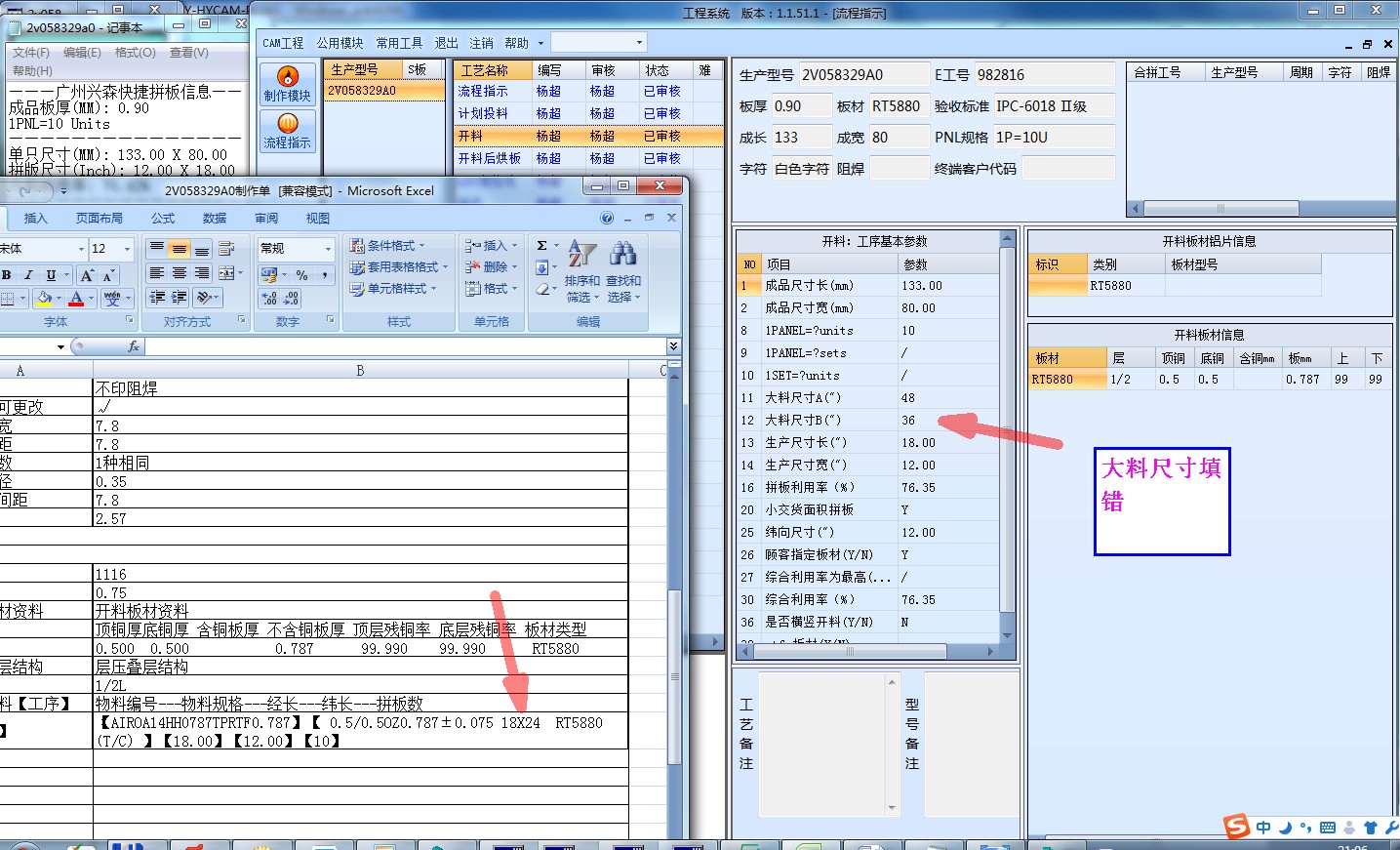1400x850 pixels.
Task: Click the AutoSum sigma icon
Action: (x=541, y=246)
